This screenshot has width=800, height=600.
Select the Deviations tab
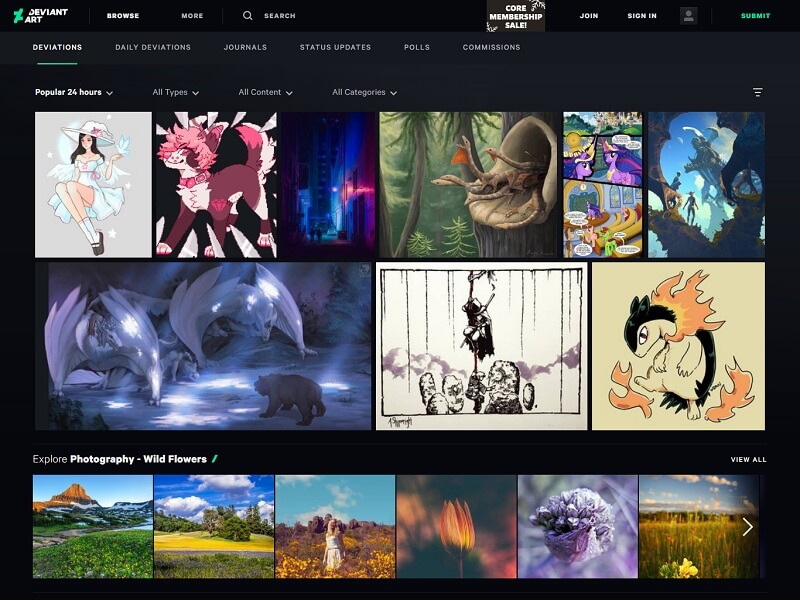coord(57,47)
